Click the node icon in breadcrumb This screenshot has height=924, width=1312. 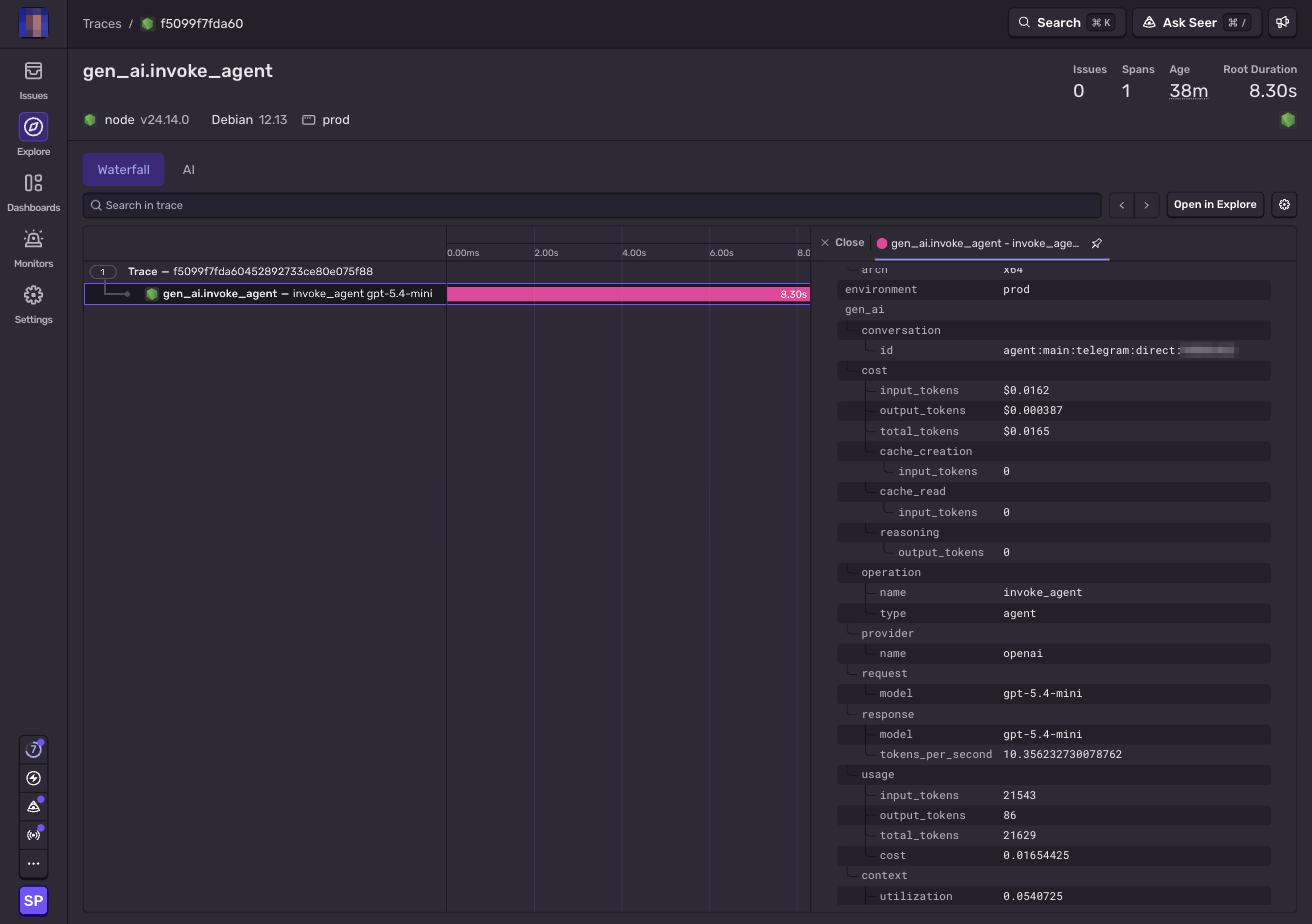point(148,23)
